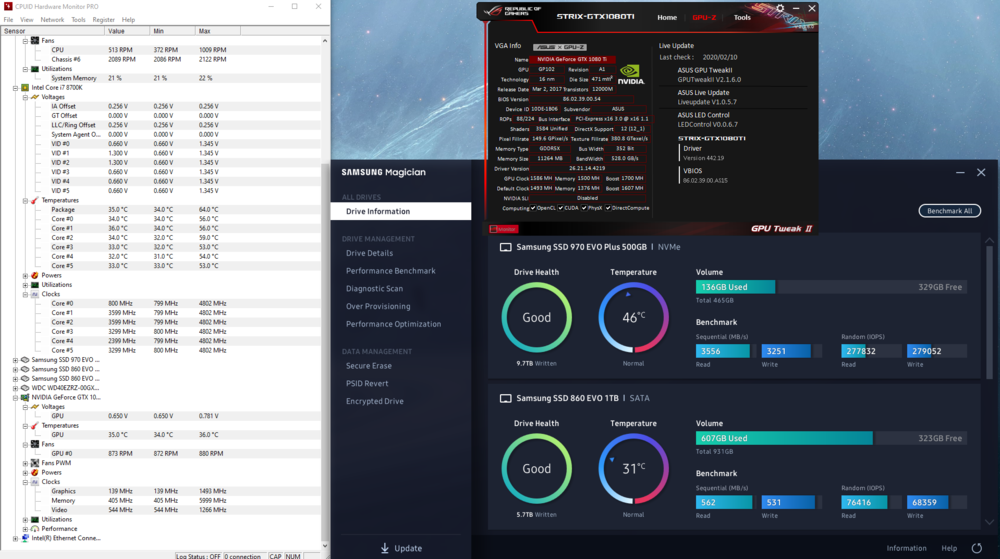Screen dimensions: 1000x559
Task: Click the Benchmark All button
Action: [949, 211]
